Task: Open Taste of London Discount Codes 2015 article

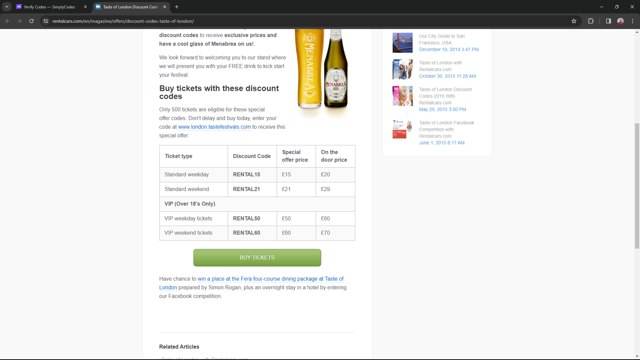Action: (x=445, y=96)
